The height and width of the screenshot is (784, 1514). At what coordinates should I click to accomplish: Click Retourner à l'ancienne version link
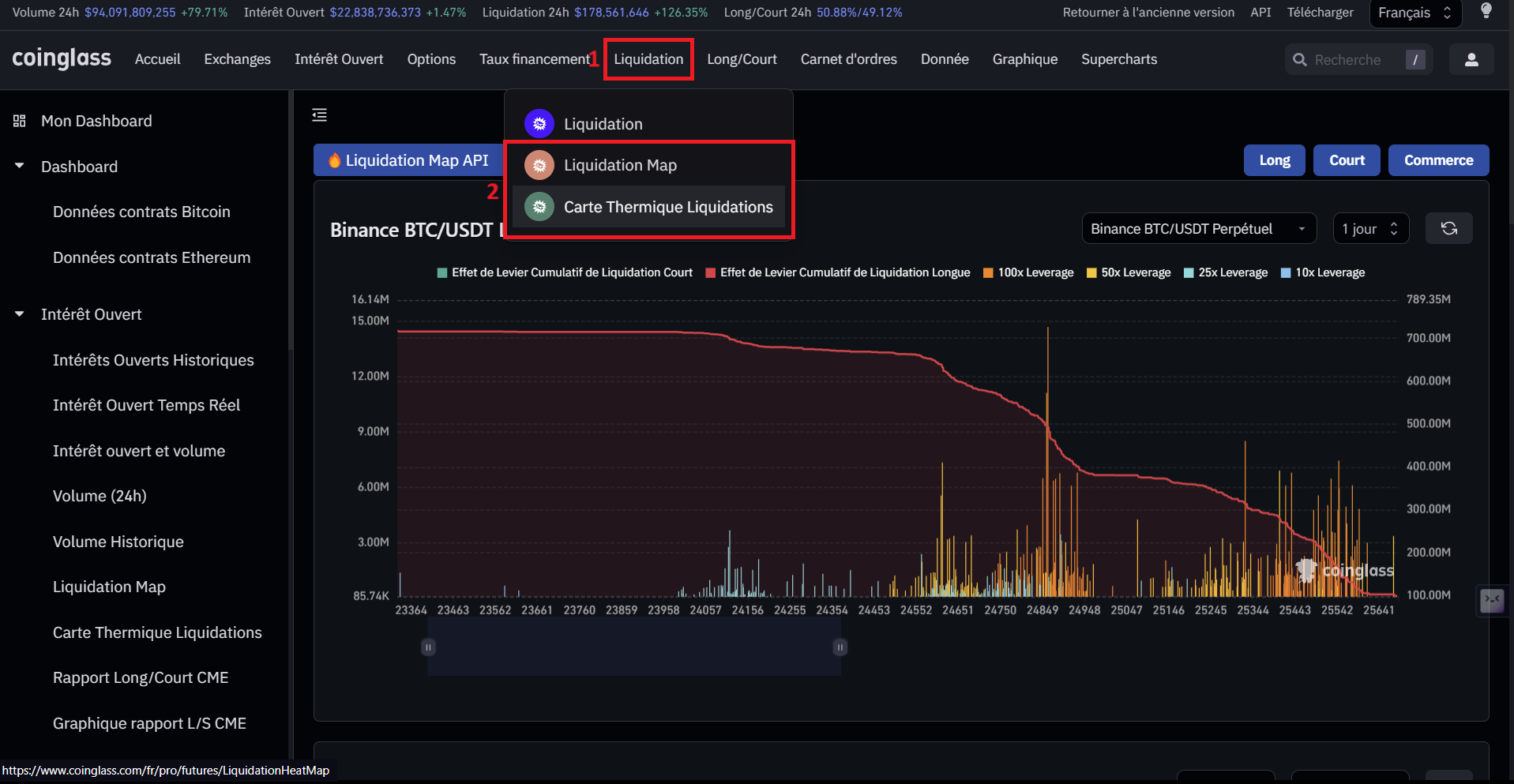click(x=1148, y=13)
